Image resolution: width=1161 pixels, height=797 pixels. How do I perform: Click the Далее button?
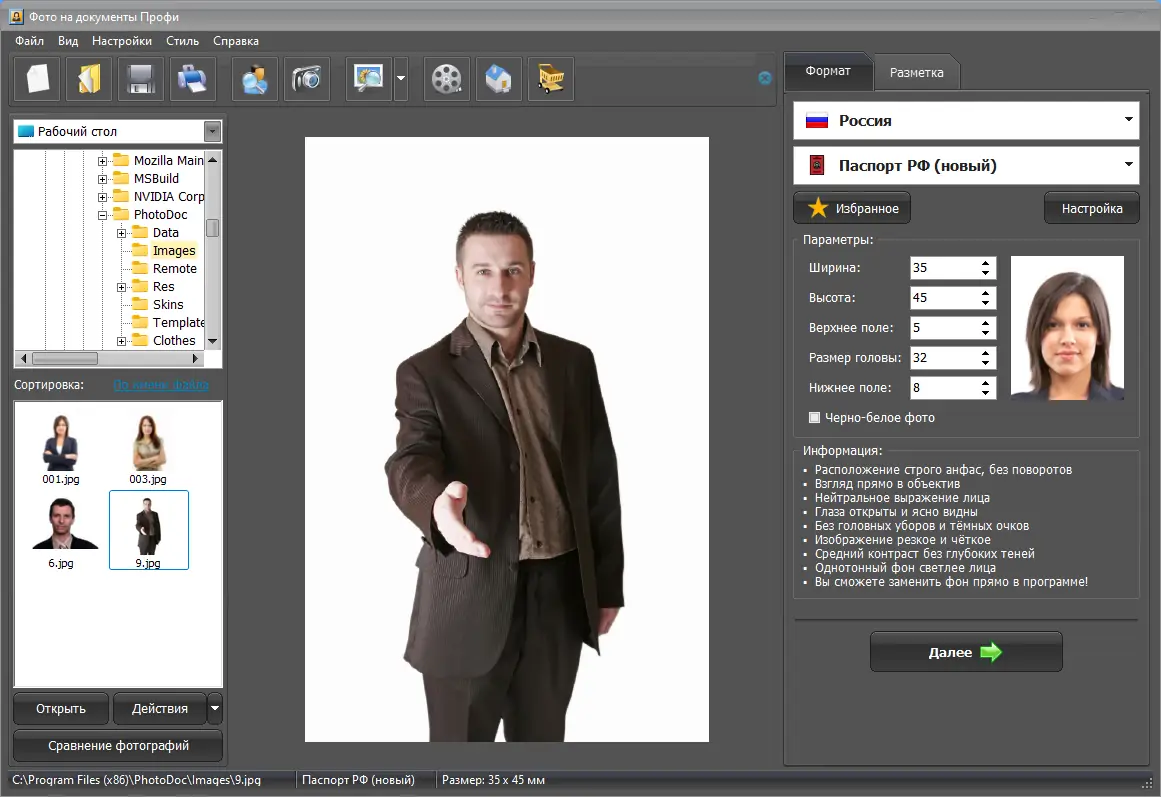[x=965, y=652]
